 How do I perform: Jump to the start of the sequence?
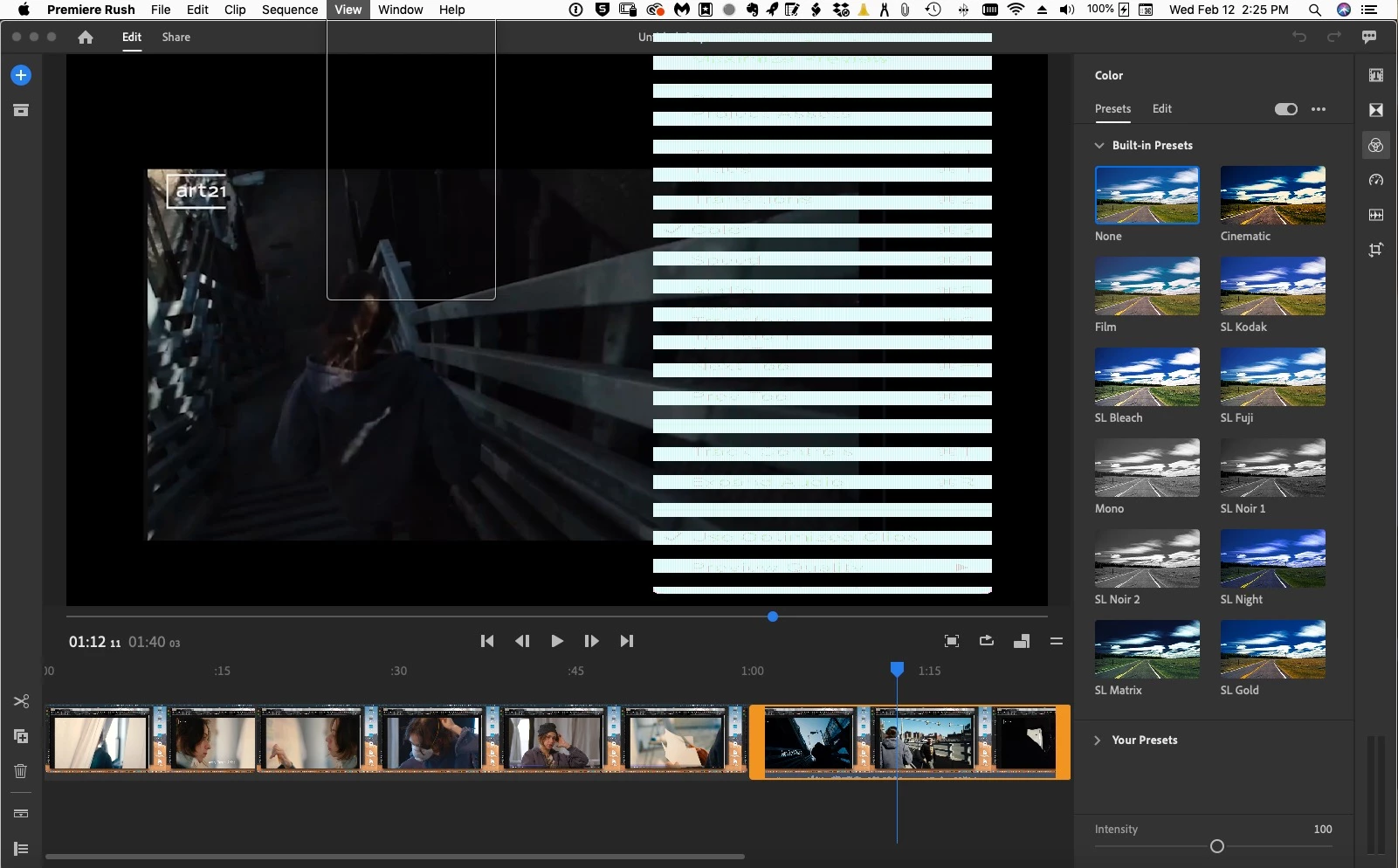click(x=487, y=641)
